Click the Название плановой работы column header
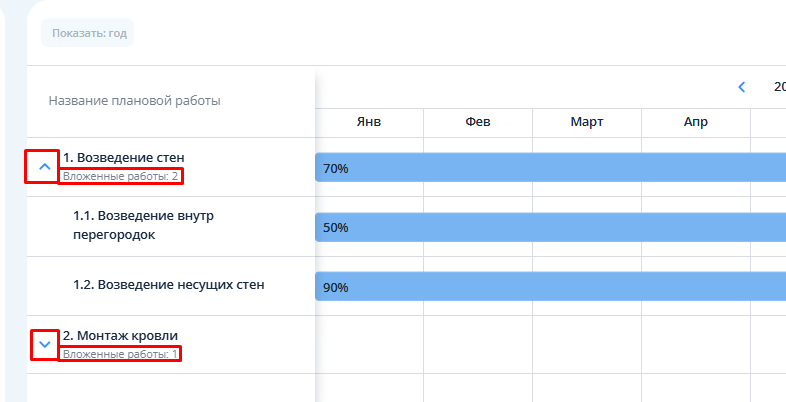Screen dimensions: 786x402 pos(134,101)
